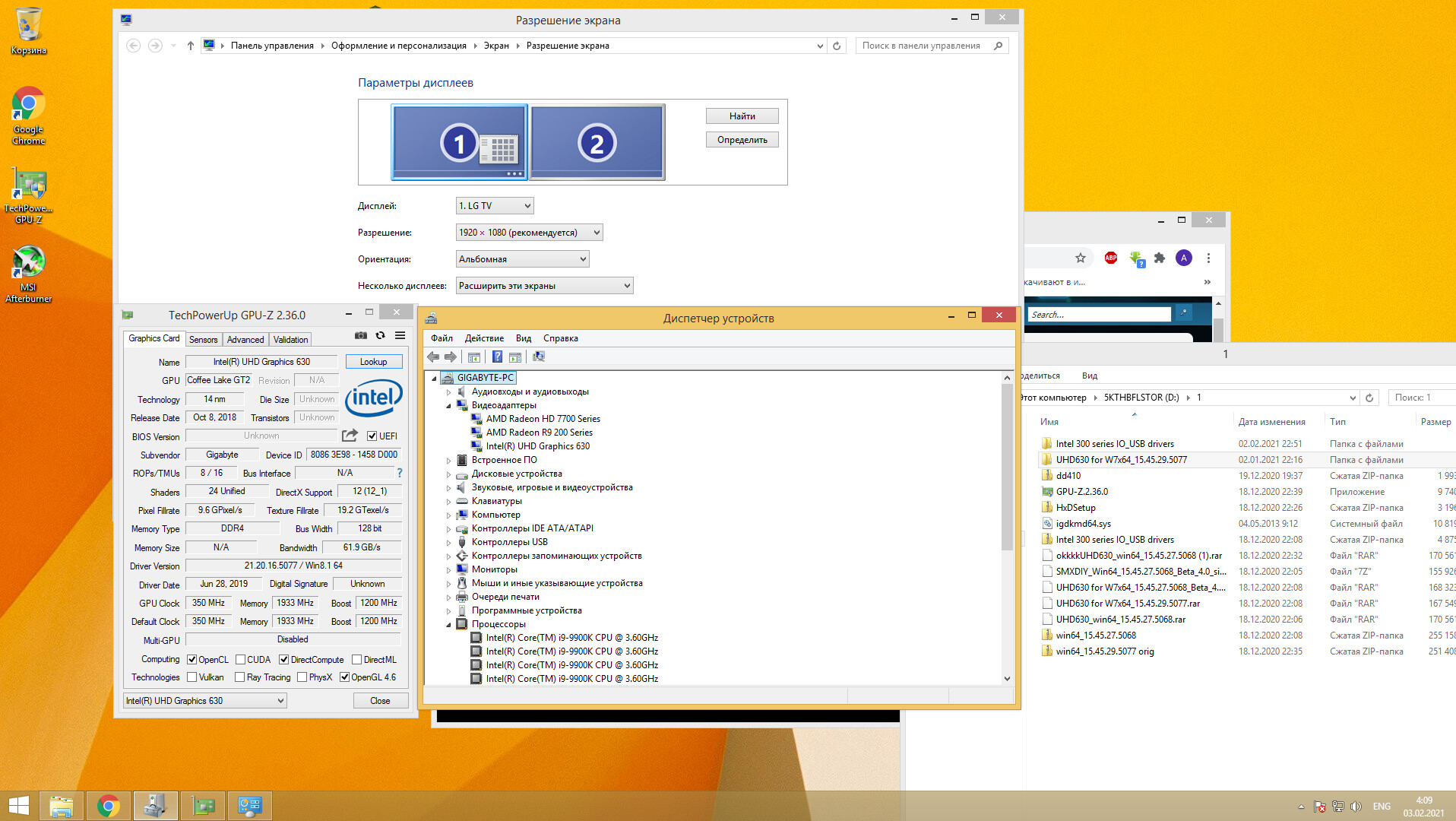This screenshot has height=821, width=1456.
Task: Open GPU-Z taskbar button
Action: (203, 806)
